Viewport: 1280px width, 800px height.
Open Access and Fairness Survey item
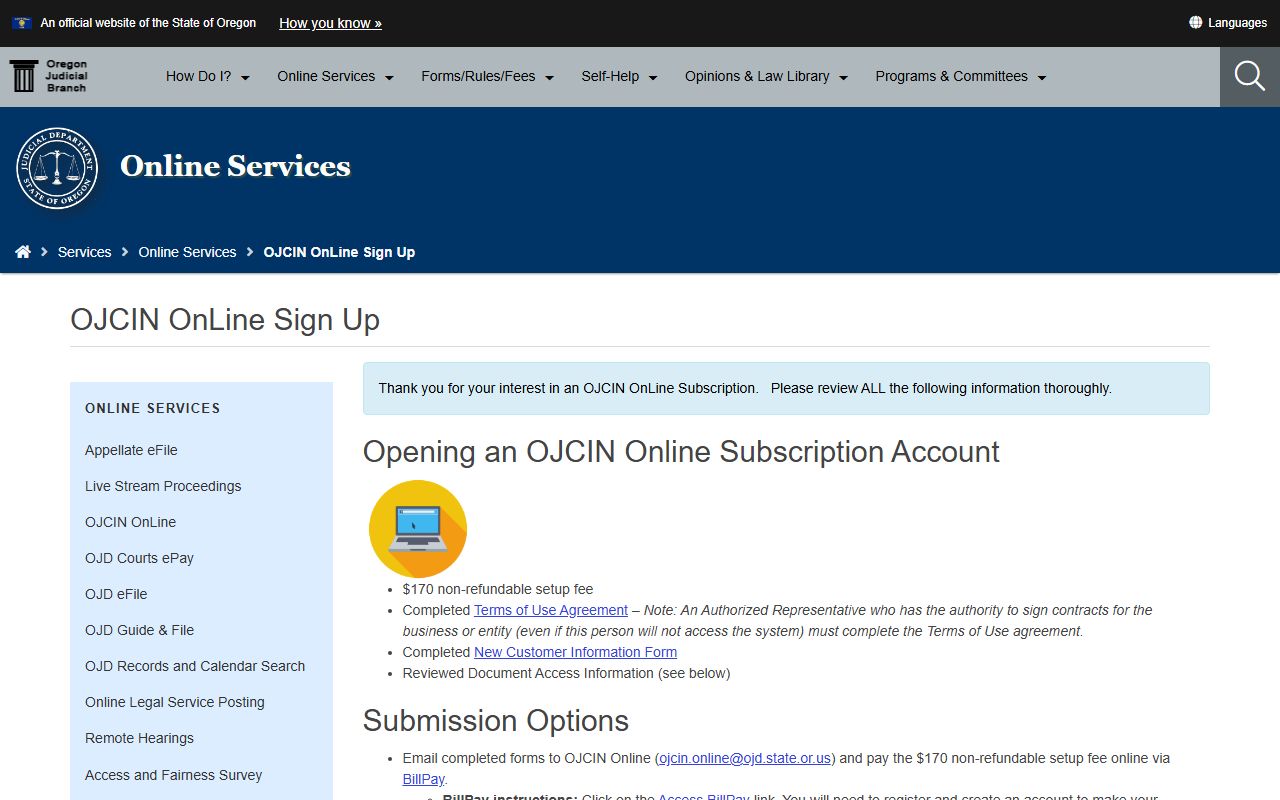pos(174,775)
